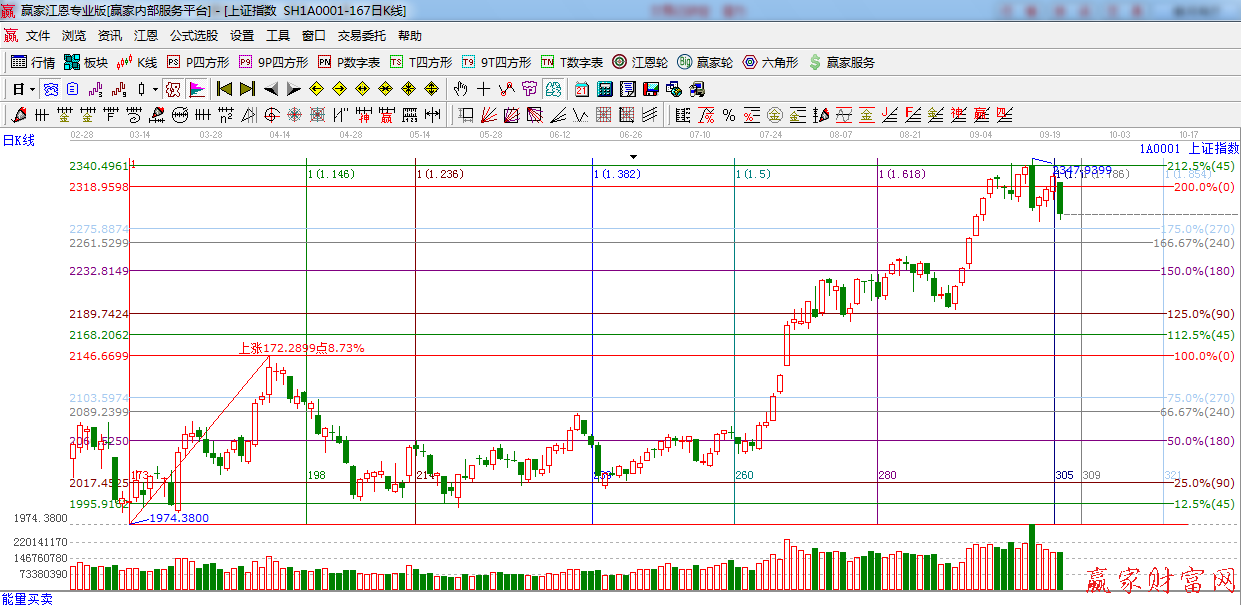Jump to first bar with skip-start arrow
Screen dimensions: 1241x605
click(x=224, y=89)
